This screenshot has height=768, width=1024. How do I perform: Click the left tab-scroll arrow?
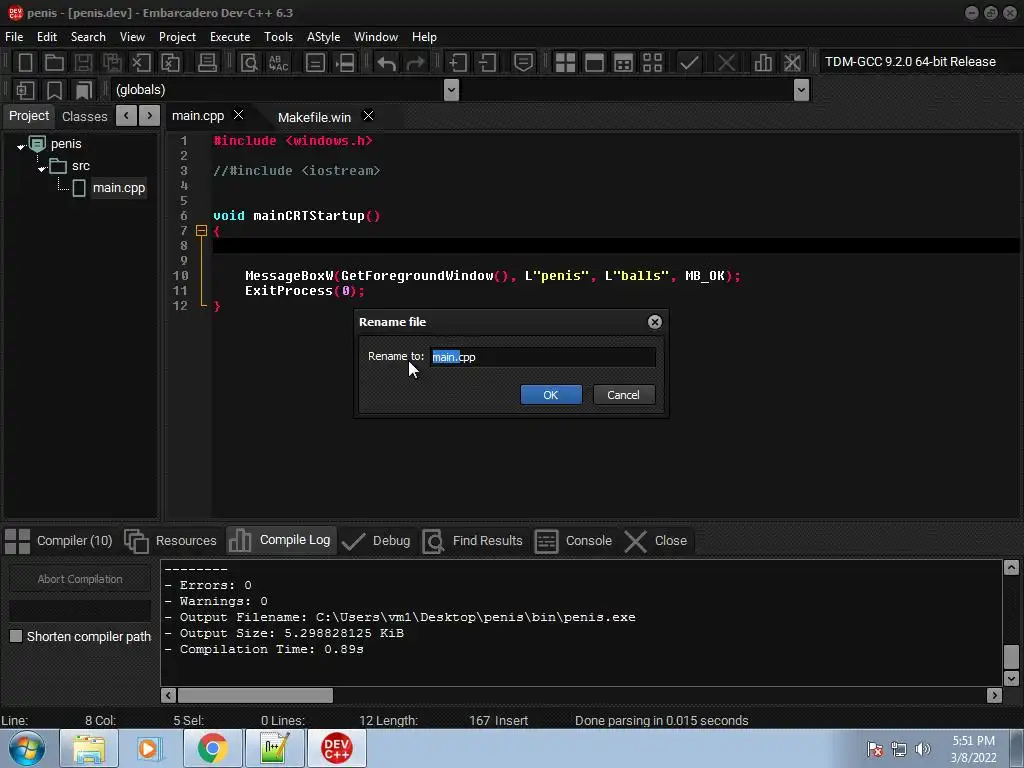126,116
